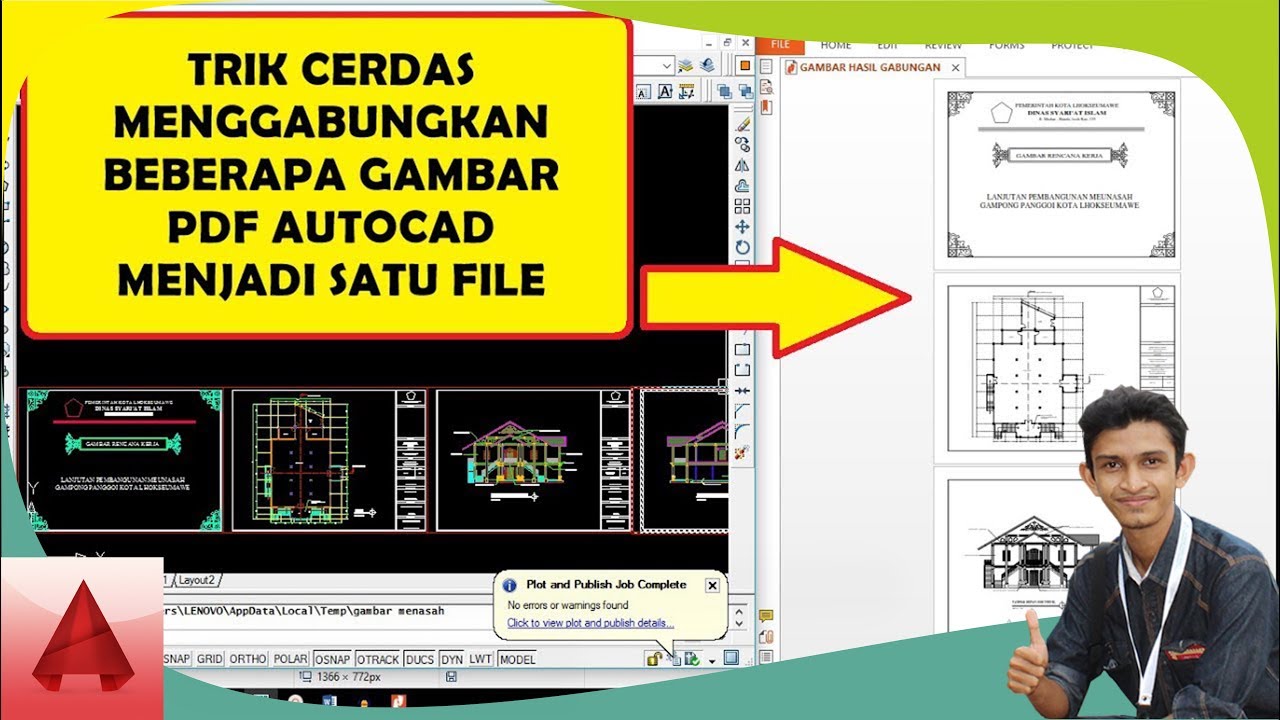Viewport: 1280px width, 720px height.
Task: Open the PROTECT ribbon tab
Action: tap(1072, 45)
